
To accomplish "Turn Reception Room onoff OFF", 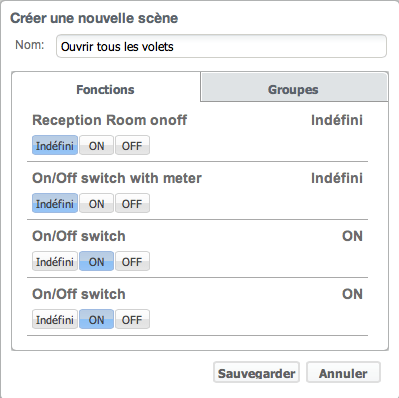I will point(132,145).
